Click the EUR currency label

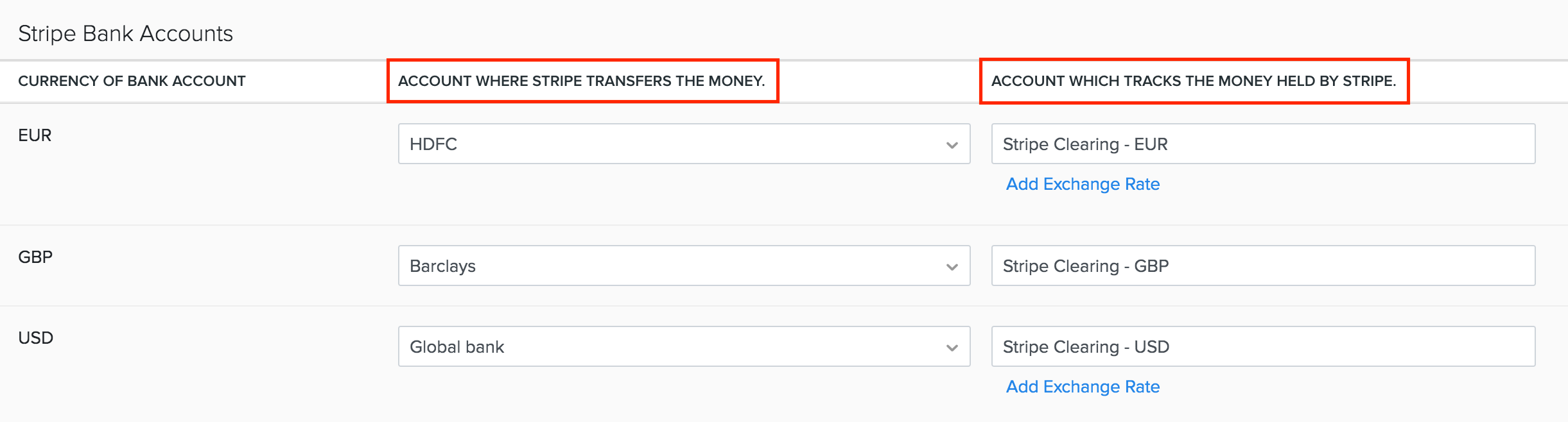pos(35,135)
